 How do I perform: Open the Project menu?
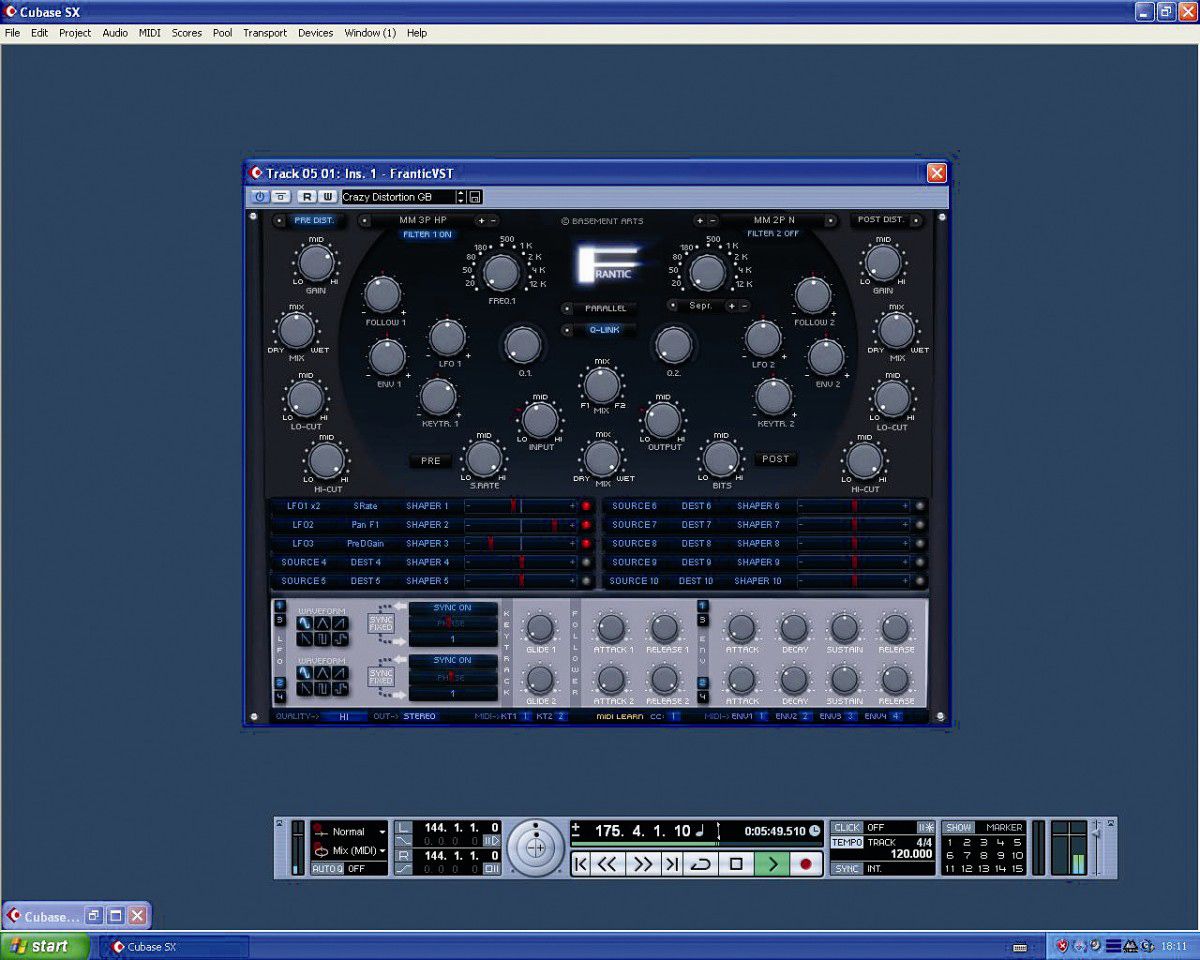pos(75,33)
